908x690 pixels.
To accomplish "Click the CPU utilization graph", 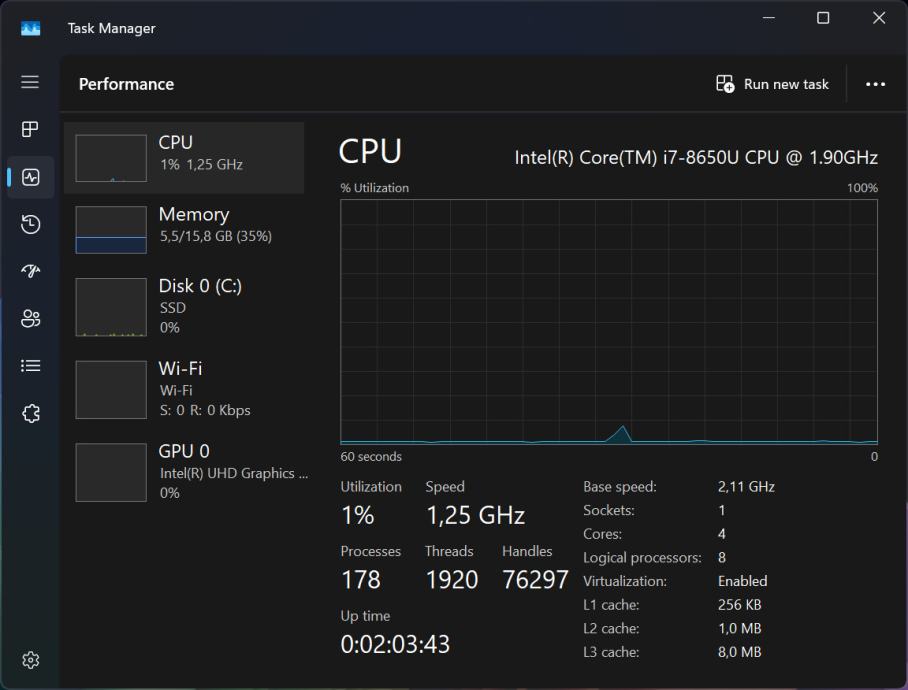I will click(x=608, y=321).
